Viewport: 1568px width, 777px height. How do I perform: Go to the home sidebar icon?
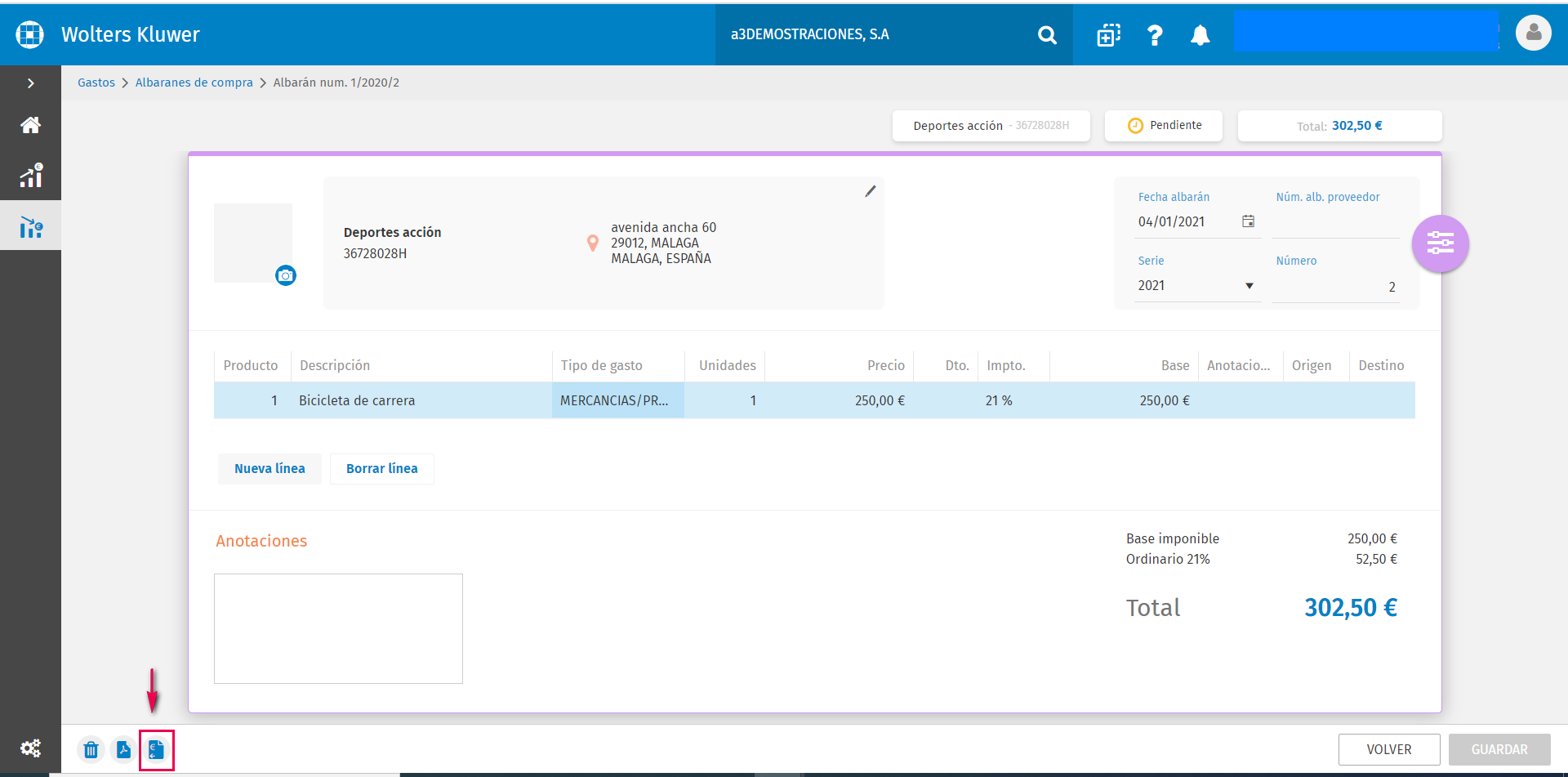[x=30, y=125]
